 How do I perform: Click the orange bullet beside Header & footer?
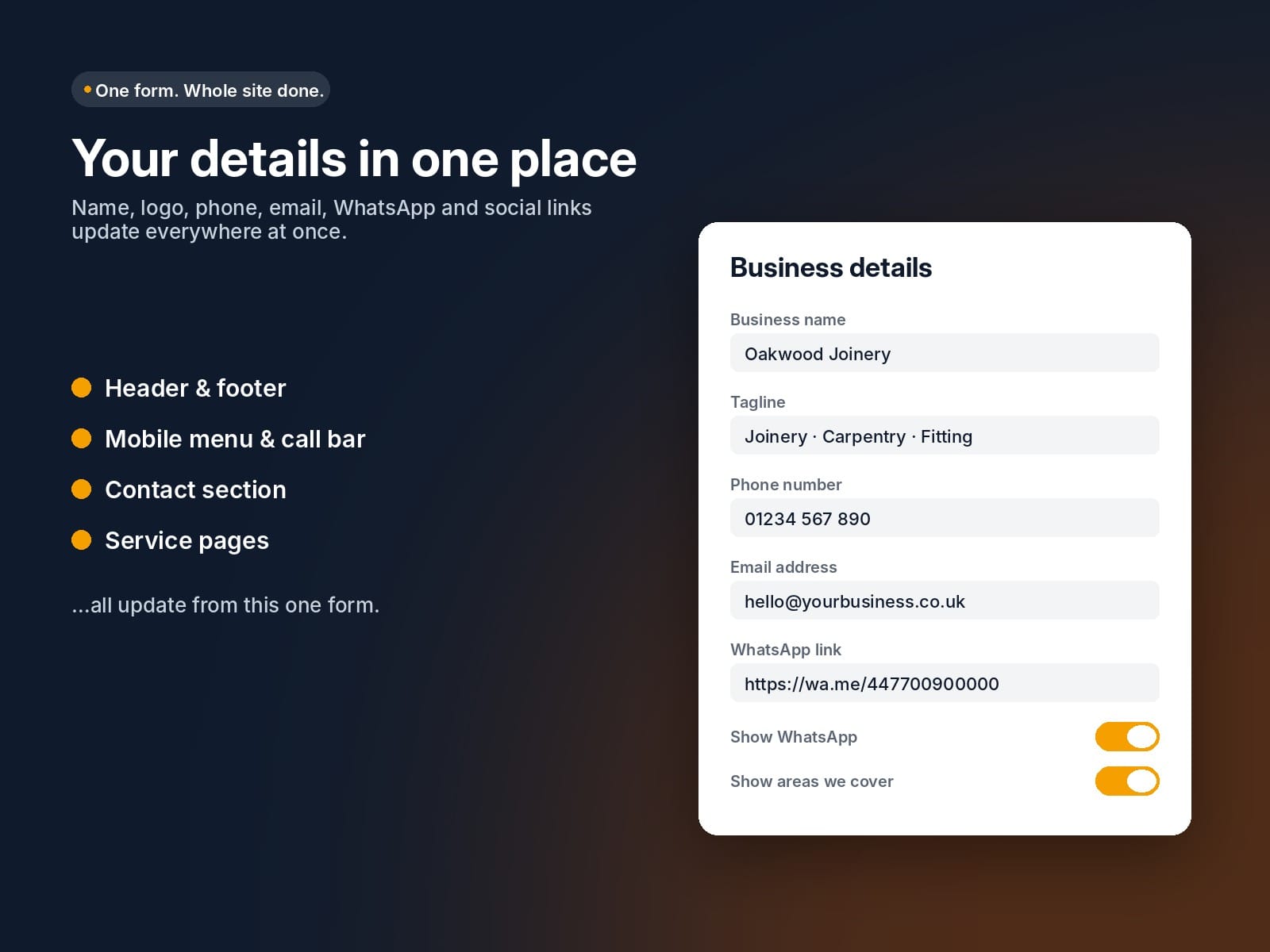[x=82, y=387]
